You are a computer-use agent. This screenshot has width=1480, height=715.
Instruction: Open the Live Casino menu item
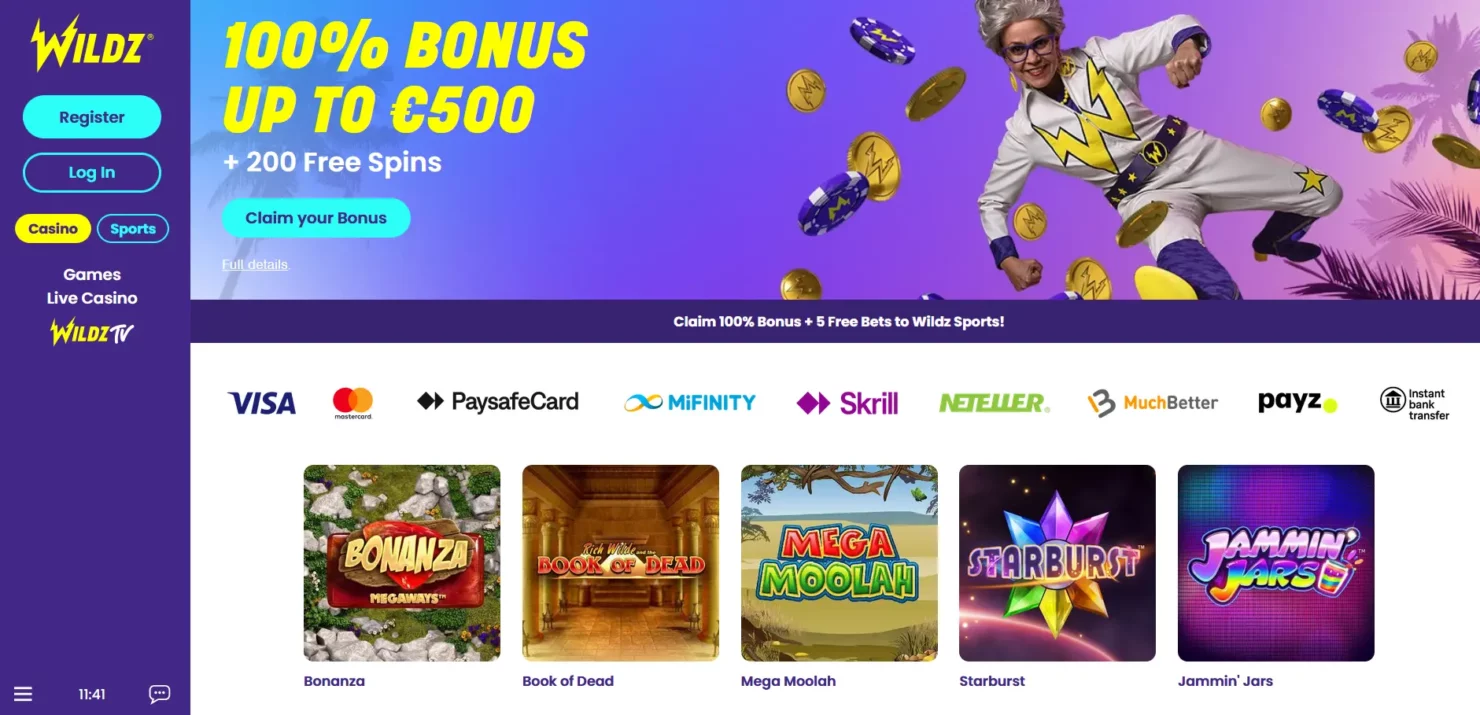tap(92, 298)
